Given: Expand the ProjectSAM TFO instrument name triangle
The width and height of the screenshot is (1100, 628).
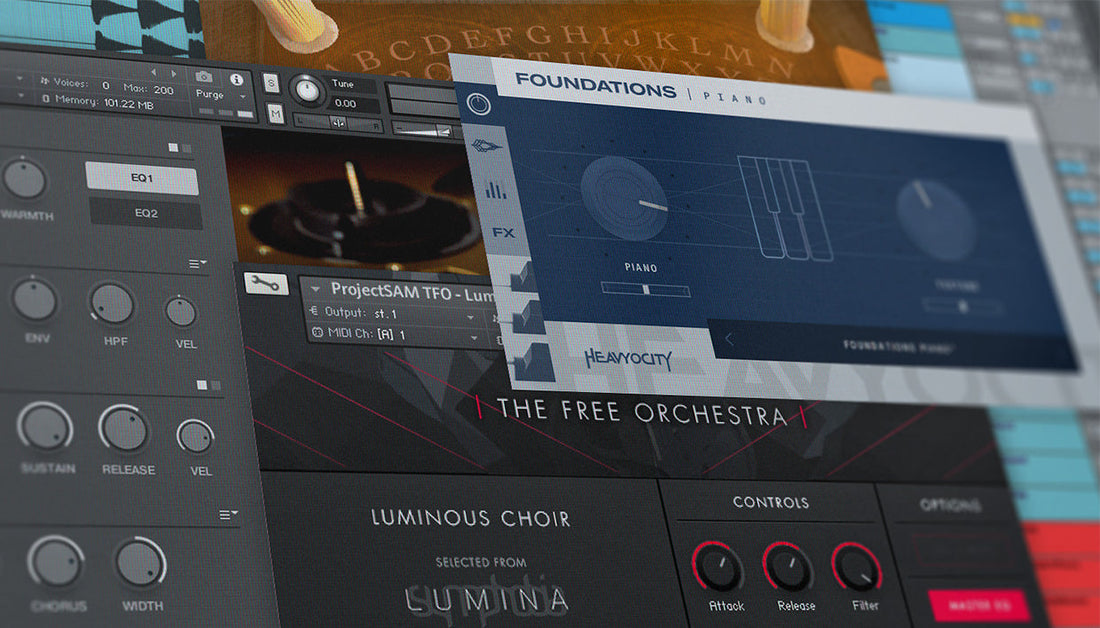Looking at the screenshot, I should click(x=316, y=288).
